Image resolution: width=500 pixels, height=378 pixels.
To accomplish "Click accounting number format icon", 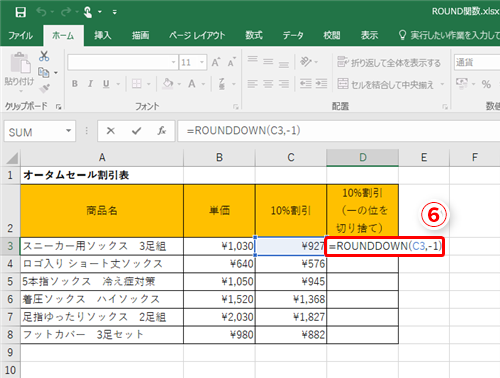I will coord(462,84).
